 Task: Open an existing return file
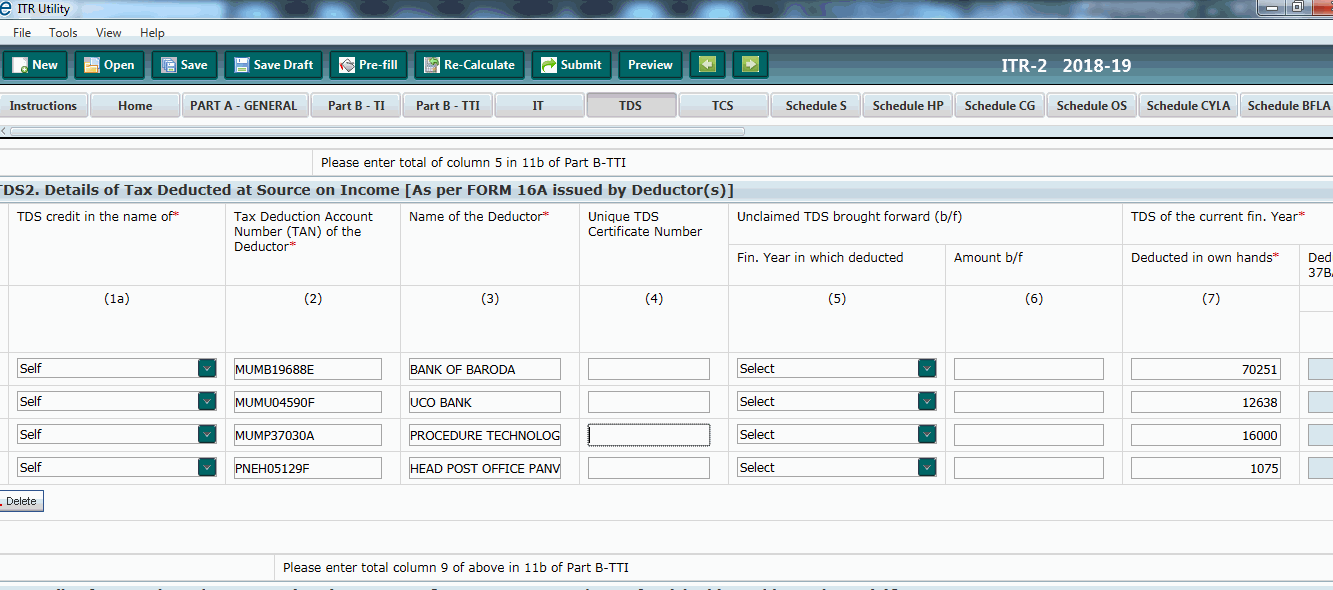coord(109,63)
